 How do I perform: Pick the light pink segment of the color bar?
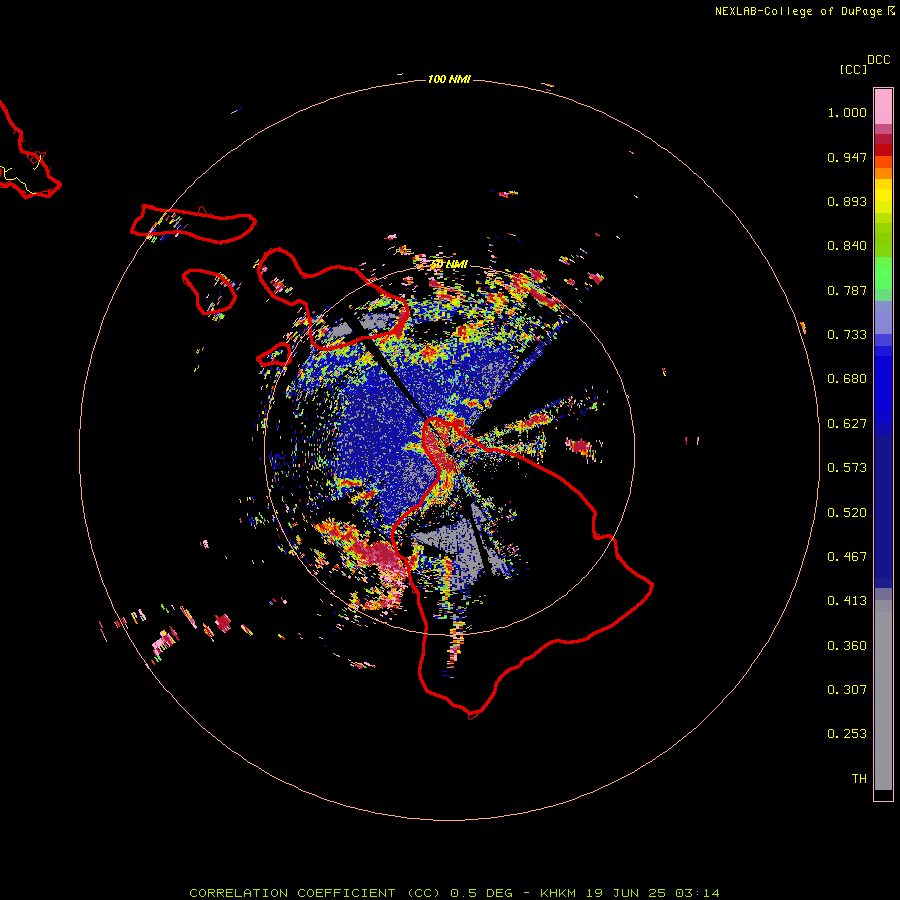pos(883,107)
